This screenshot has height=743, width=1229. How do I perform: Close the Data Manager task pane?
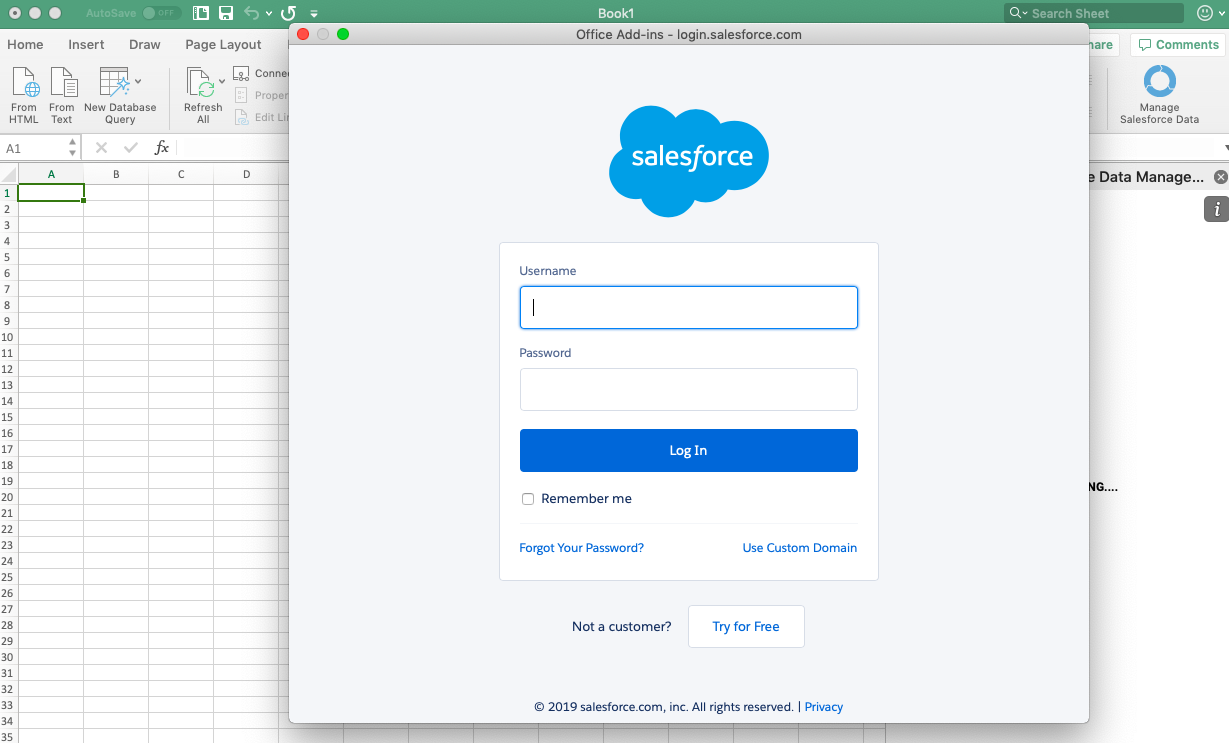click(1220, 177)
